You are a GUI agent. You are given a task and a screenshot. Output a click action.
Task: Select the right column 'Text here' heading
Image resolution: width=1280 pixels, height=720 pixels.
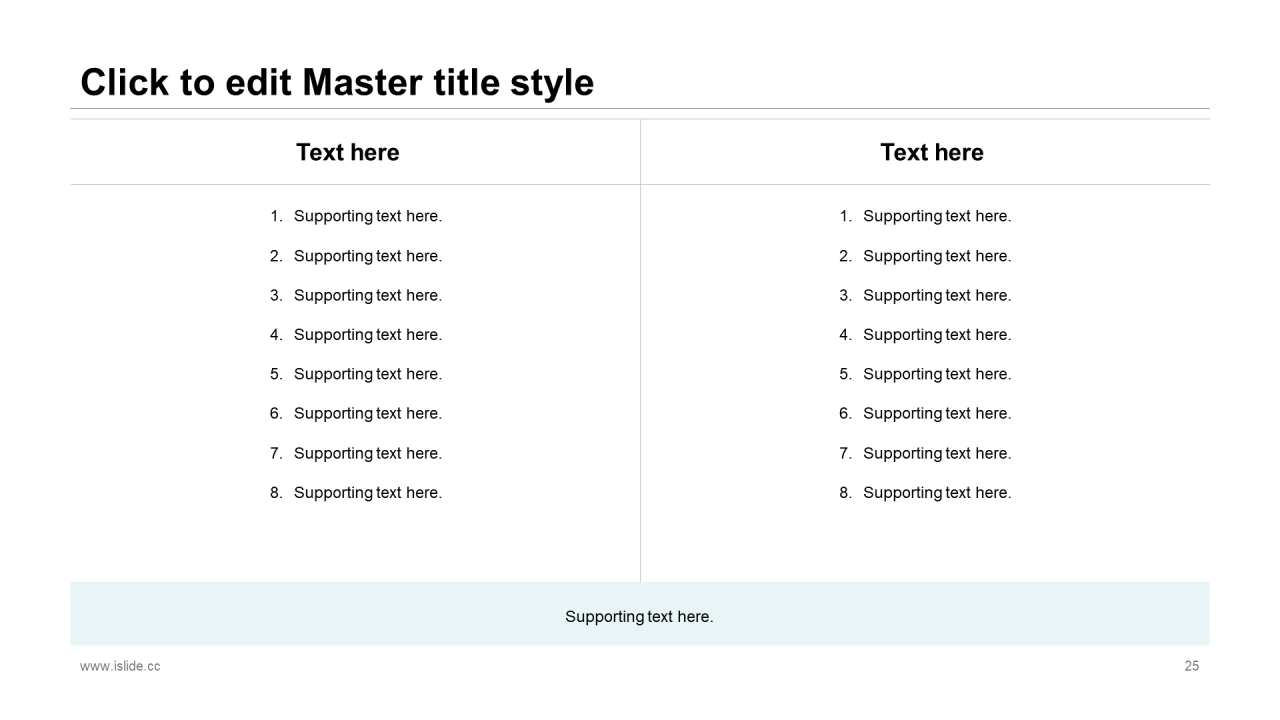[x=931, y=152]
